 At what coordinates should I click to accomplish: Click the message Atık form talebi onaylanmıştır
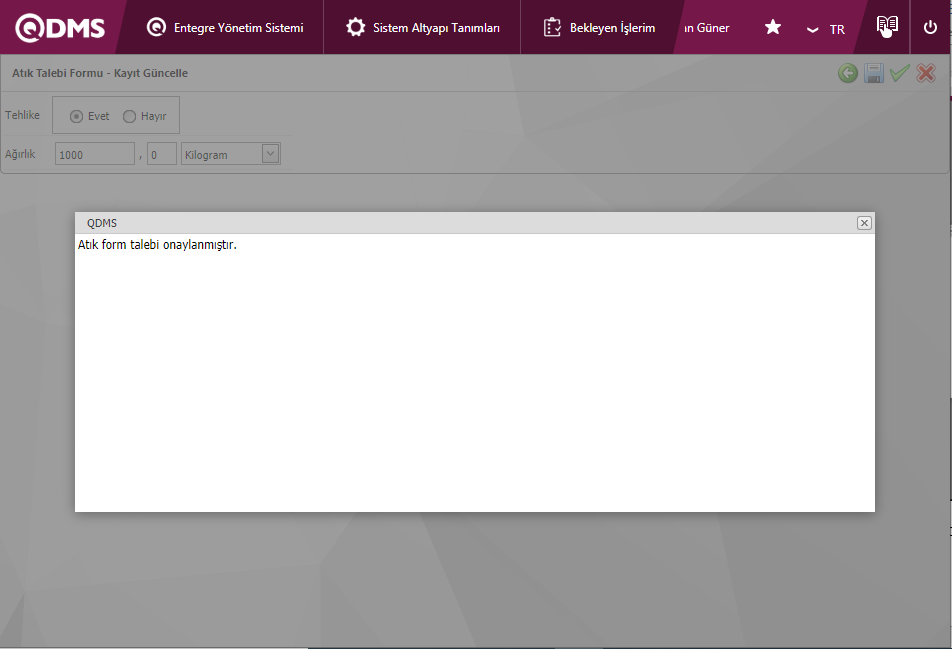[x=157, y=245]
